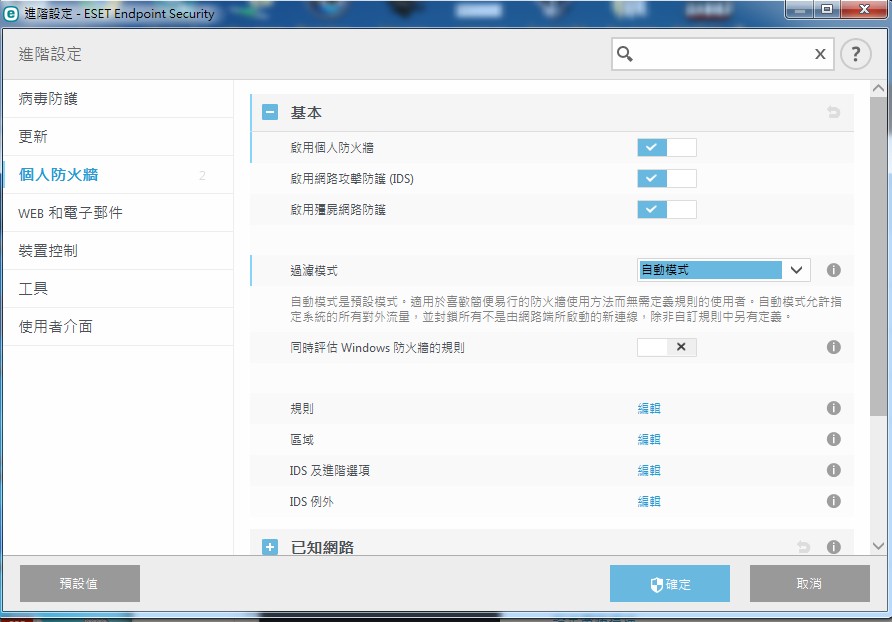Show info icon for 區域

[x=833, y=439]
